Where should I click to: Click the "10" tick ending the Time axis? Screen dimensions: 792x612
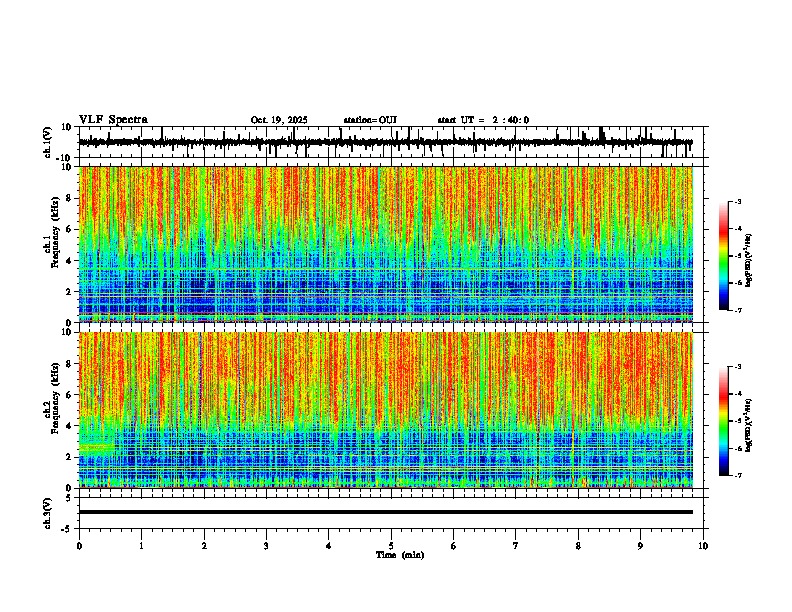click(703, 546)
